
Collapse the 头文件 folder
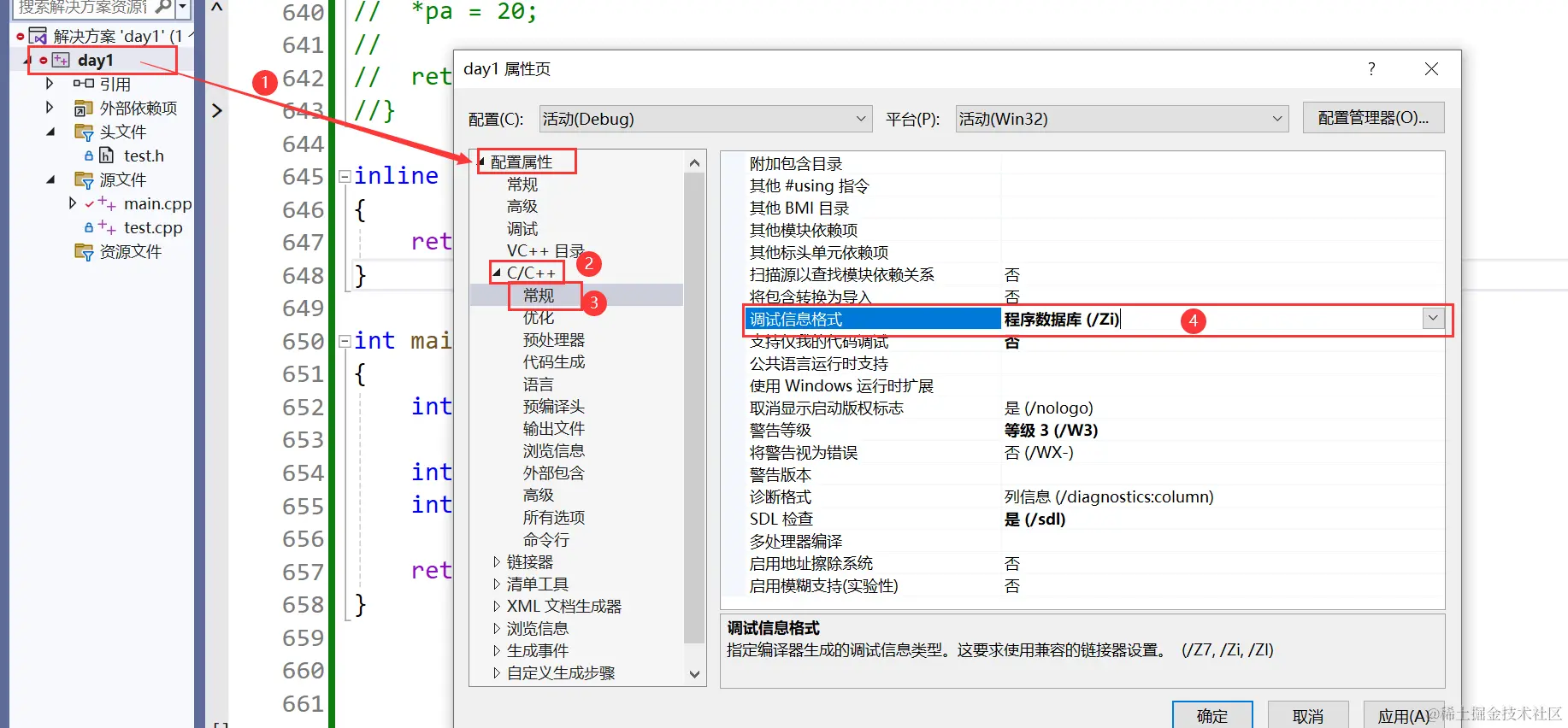(50, 132)
